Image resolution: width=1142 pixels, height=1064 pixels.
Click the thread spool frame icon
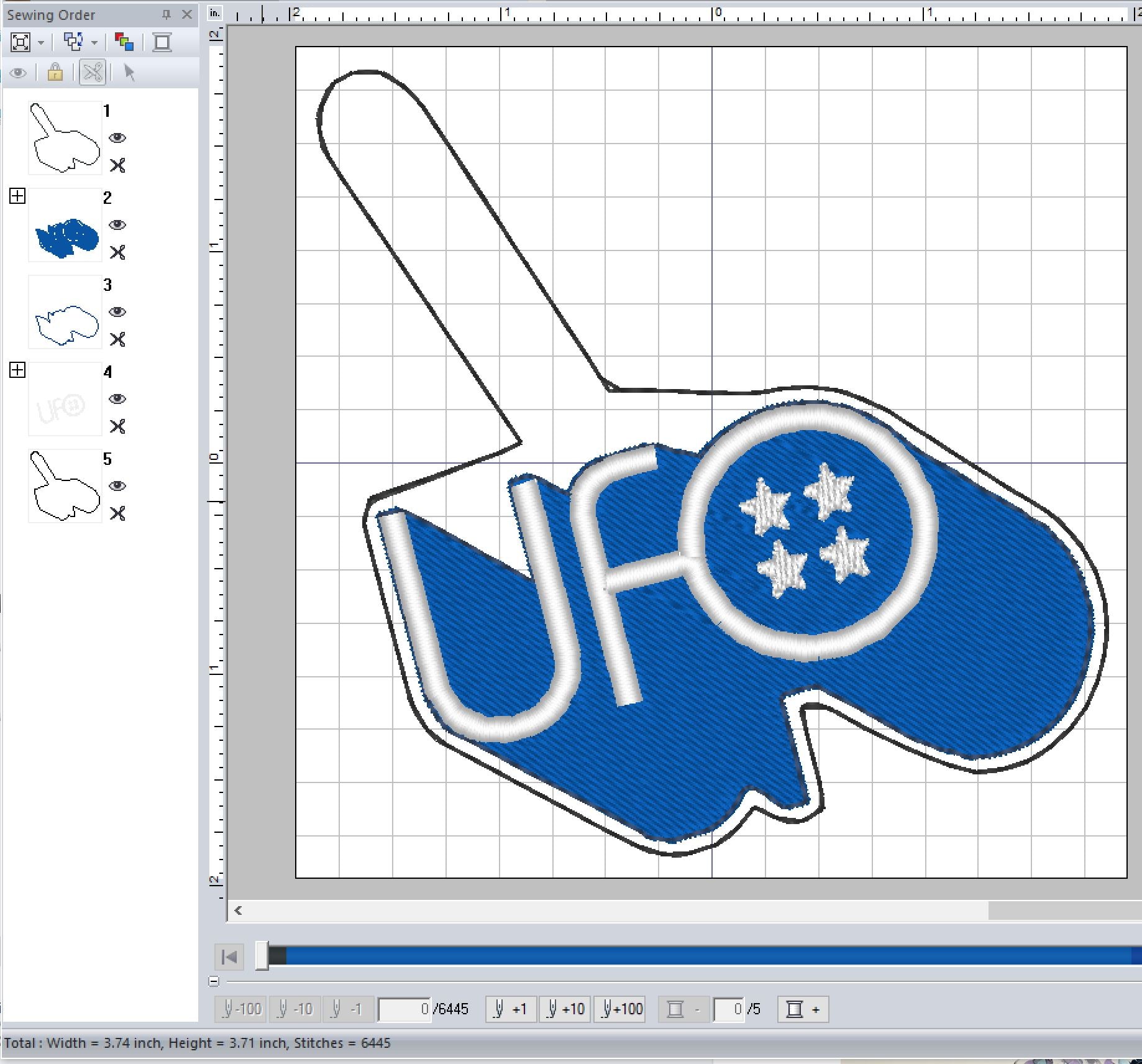(x=162, y=42)
